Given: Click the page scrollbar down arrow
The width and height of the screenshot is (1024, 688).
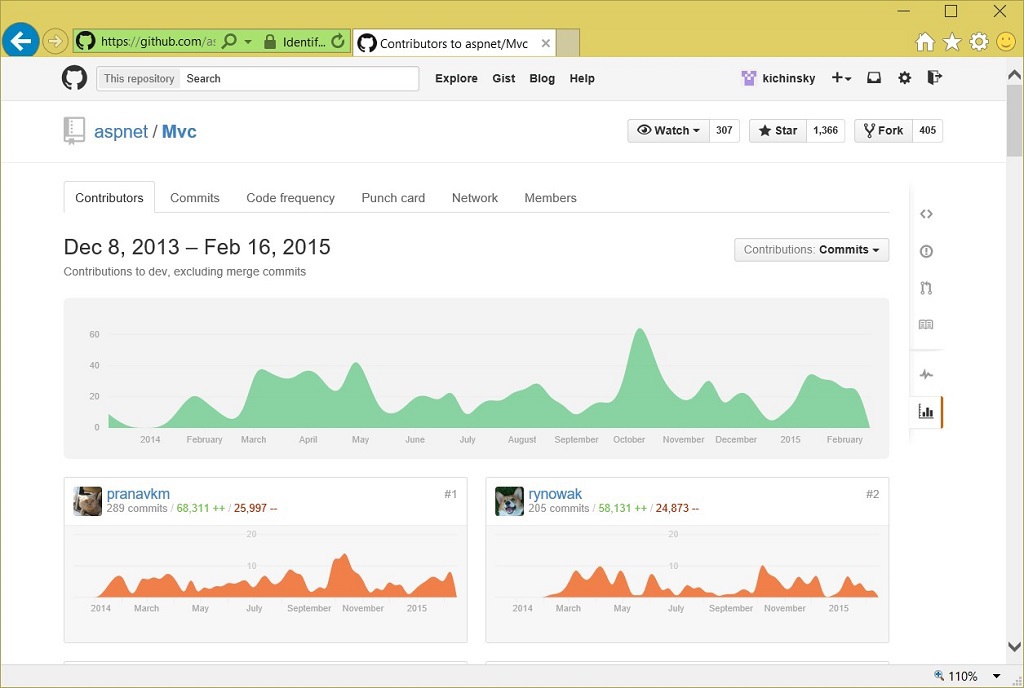Looking at the screenshot, I should [x=1014, y=647].
